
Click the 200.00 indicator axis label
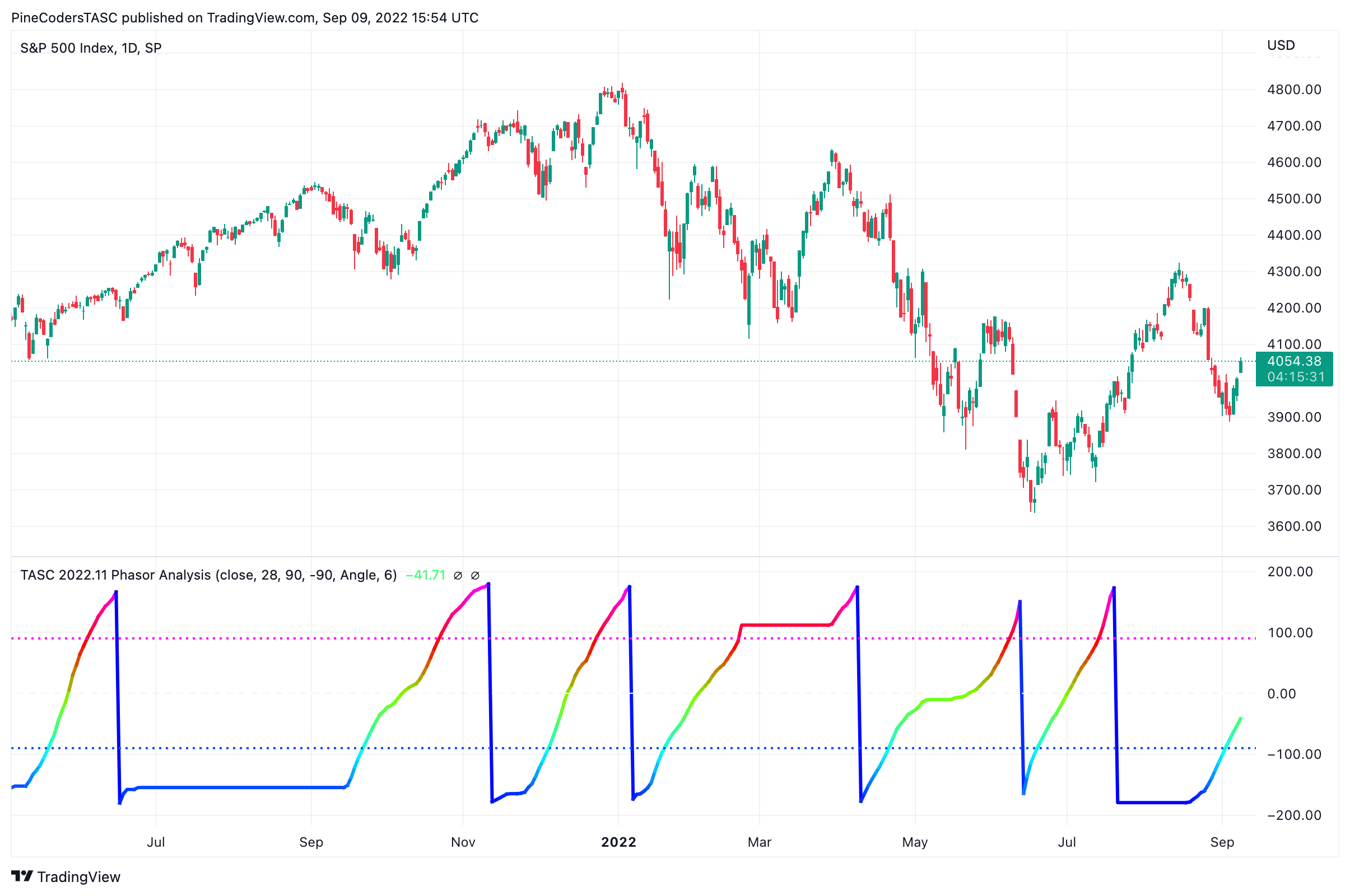tap(1290, 572)
